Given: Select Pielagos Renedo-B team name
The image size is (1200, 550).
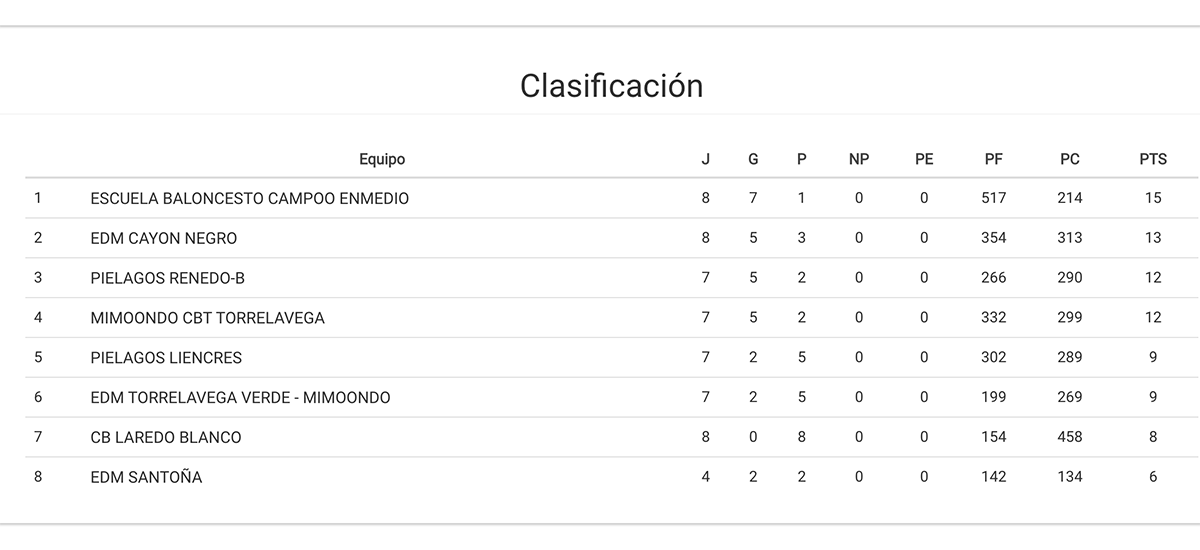Looking at the screenshot, I should click(167, 278).
